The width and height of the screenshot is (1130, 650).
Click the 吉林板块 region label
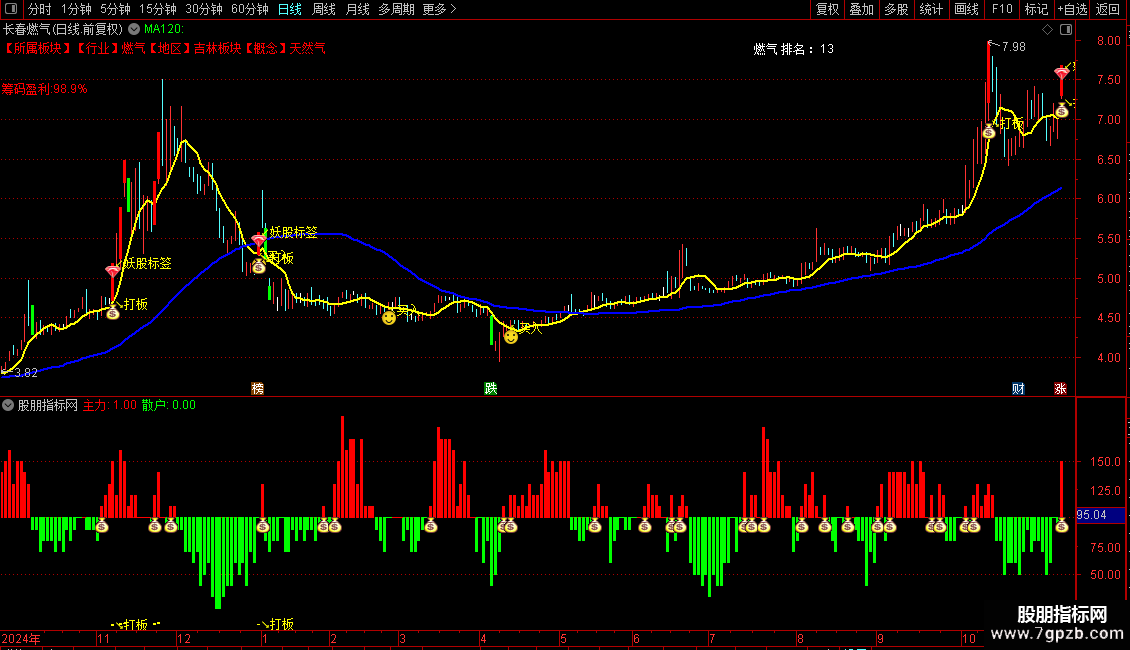[217, 48]
